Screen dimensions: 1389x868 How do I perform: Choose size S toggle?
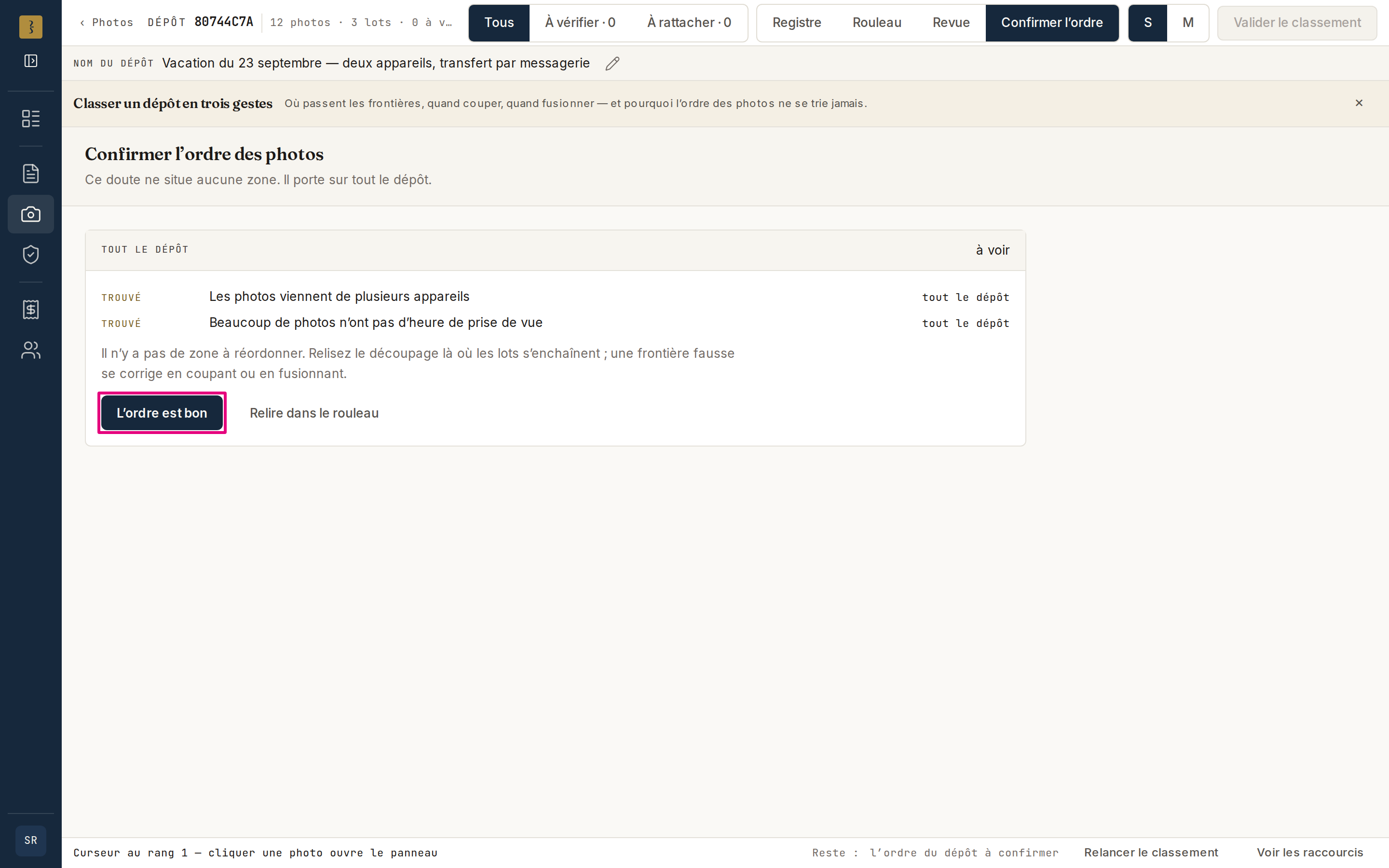pos(1147,22)
